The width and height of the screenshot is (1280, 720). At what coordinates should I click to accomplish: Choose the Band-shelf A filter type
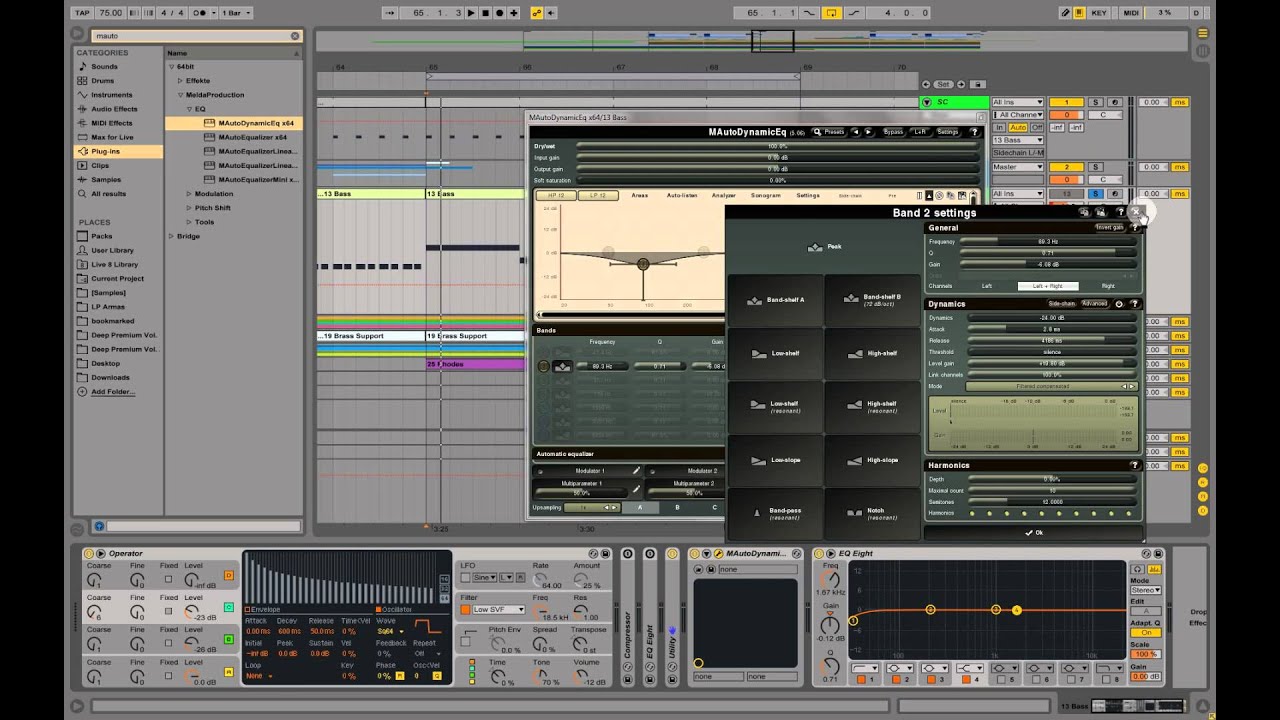point(775,300)
